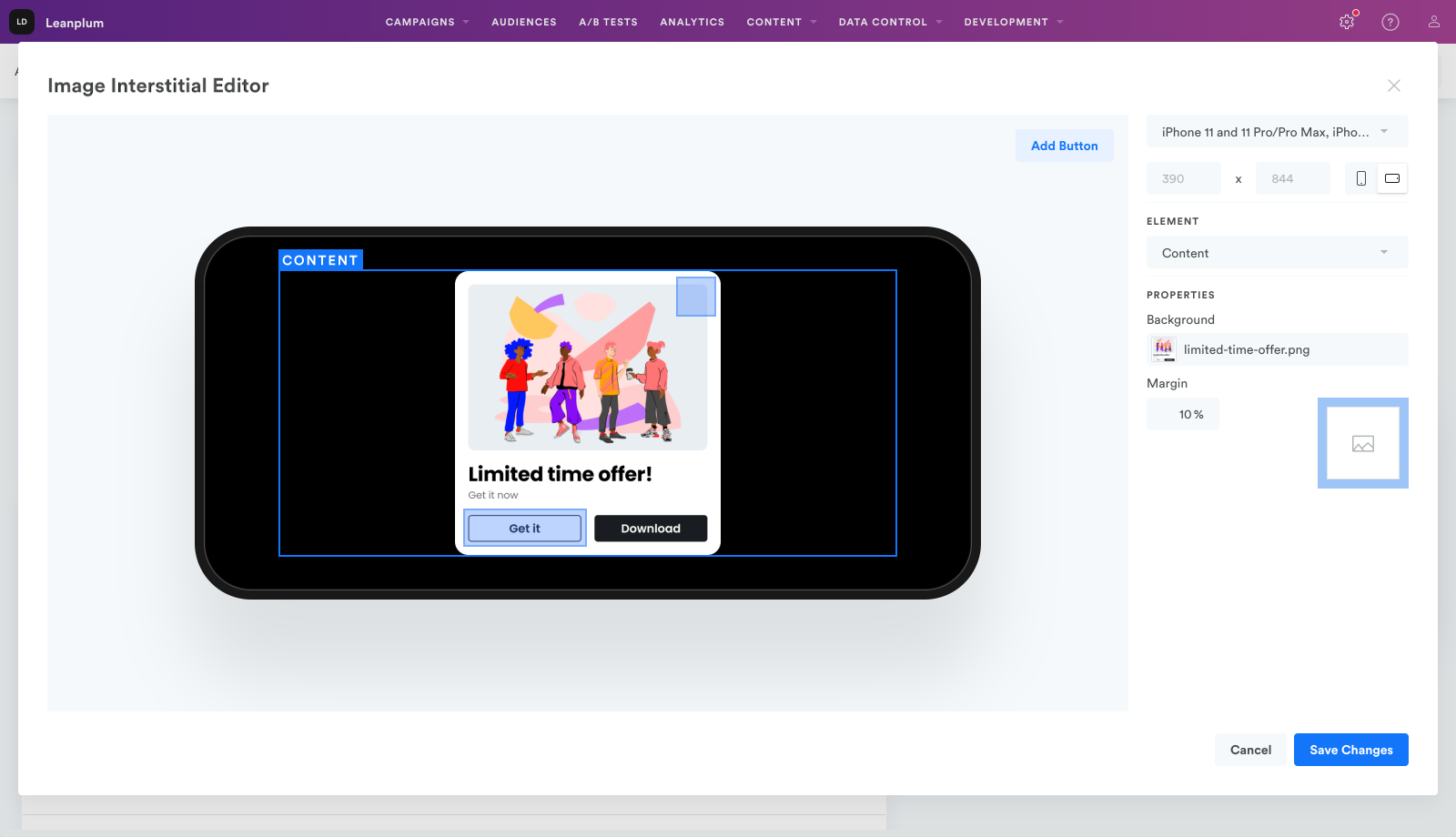Close the Image Interstitial Editor dialog
This screenshot has height=837, width=1456.
[x=1393, y=86]
